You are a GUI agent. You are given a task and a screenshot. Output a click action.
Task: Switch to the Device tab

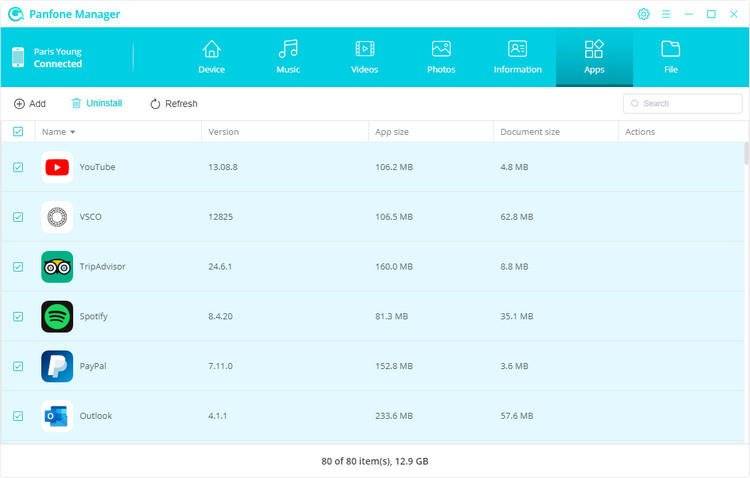tap(211, 57)
